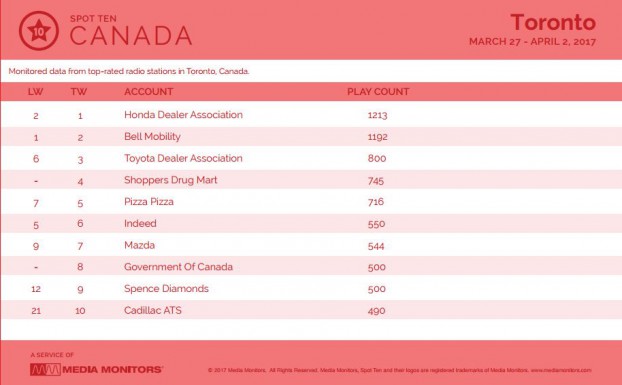The height and width of the screenshot is (385, 622).
Task: Select the Honda Dealer Association row
Action: (x=311, y=115)
